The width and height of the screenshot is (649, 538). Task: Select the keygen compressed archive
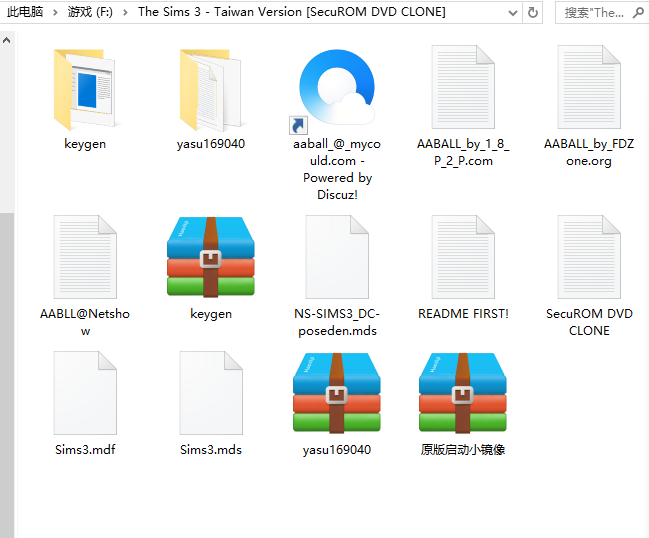click(x=210, y=257)
